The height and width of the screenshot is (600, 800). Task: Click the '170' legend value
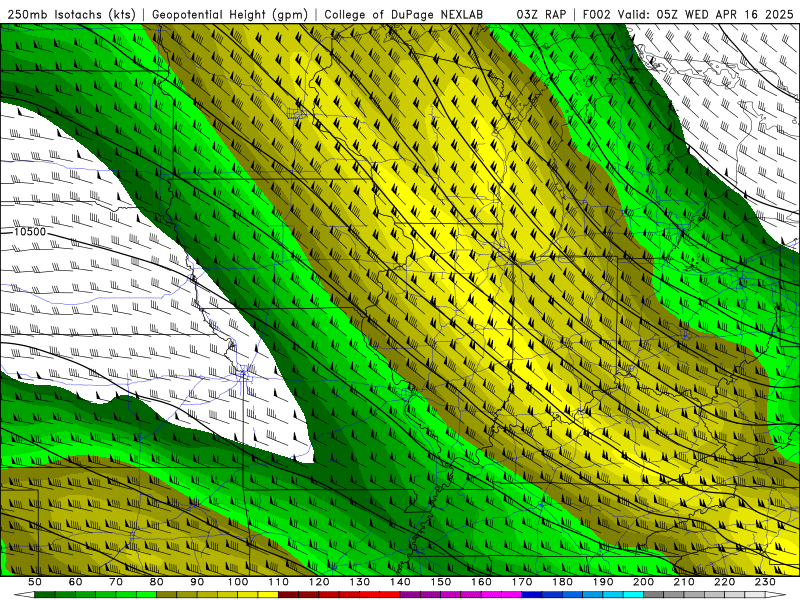coord(522,582)
